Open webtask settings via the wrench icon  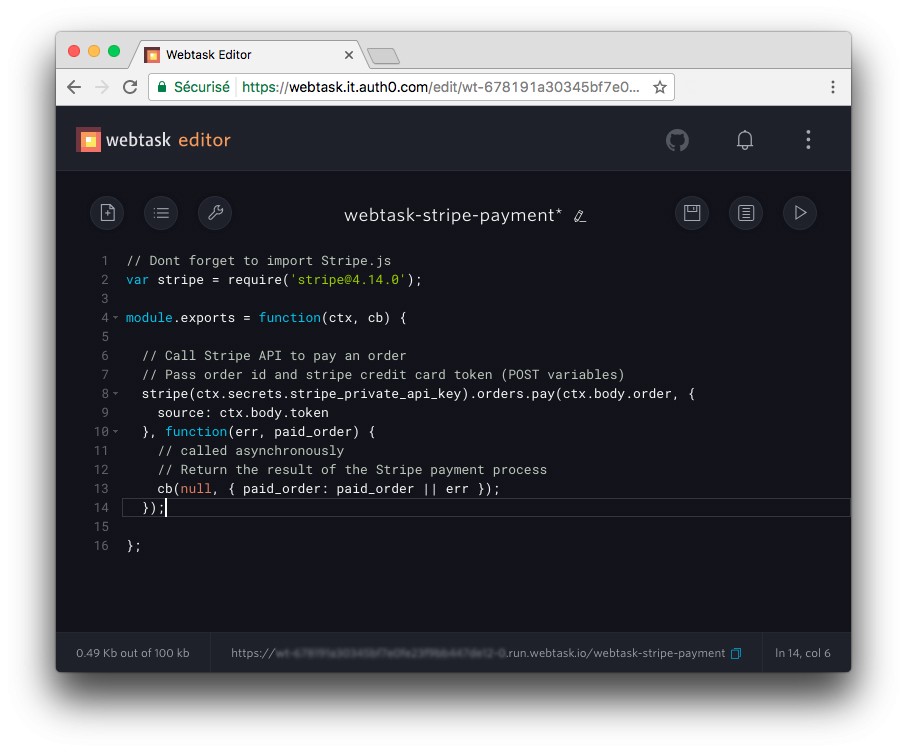(x=214, y=213)
